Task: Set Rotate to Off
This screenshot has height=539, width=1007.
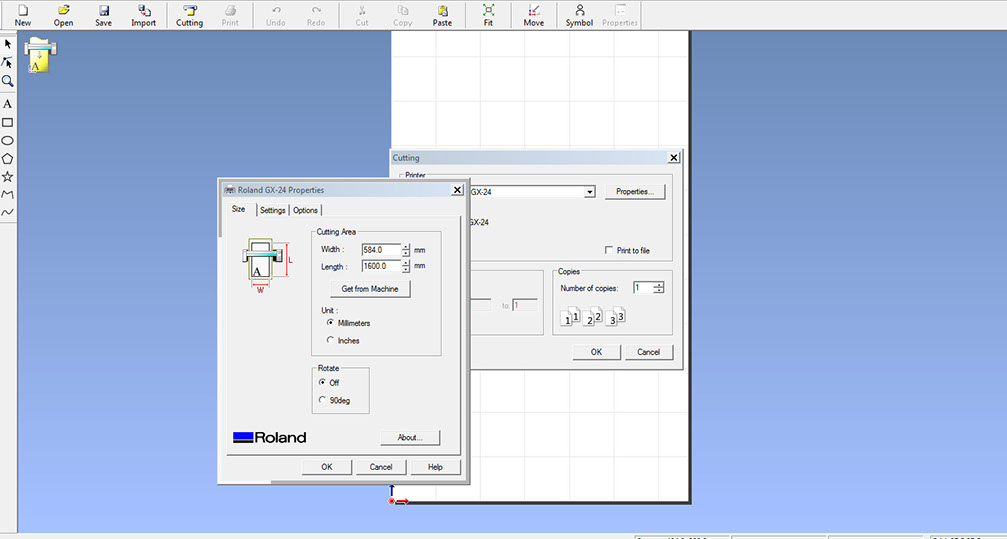Action: 322,383
